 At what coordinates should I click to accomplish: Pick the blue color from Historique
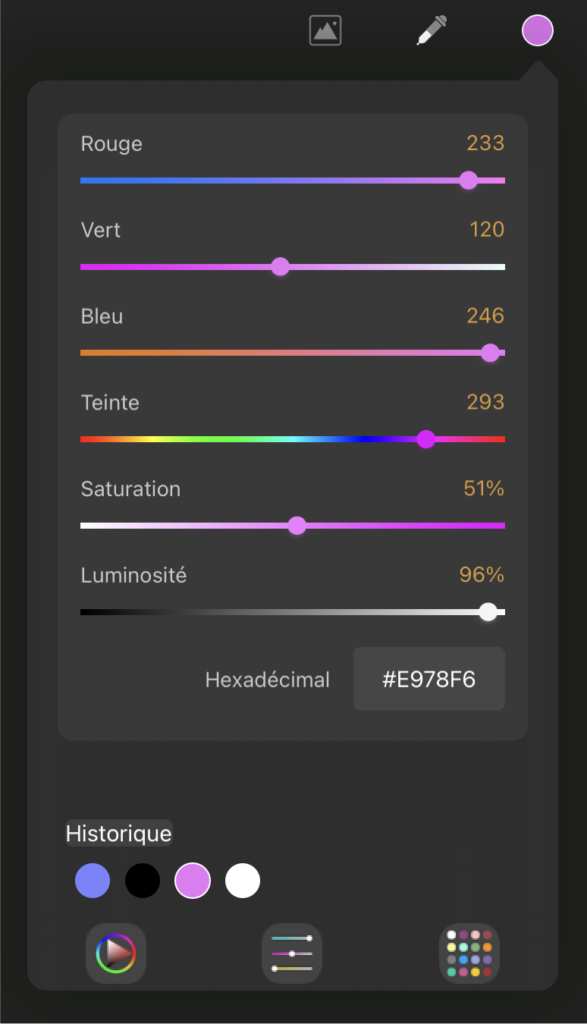(93, 880)
